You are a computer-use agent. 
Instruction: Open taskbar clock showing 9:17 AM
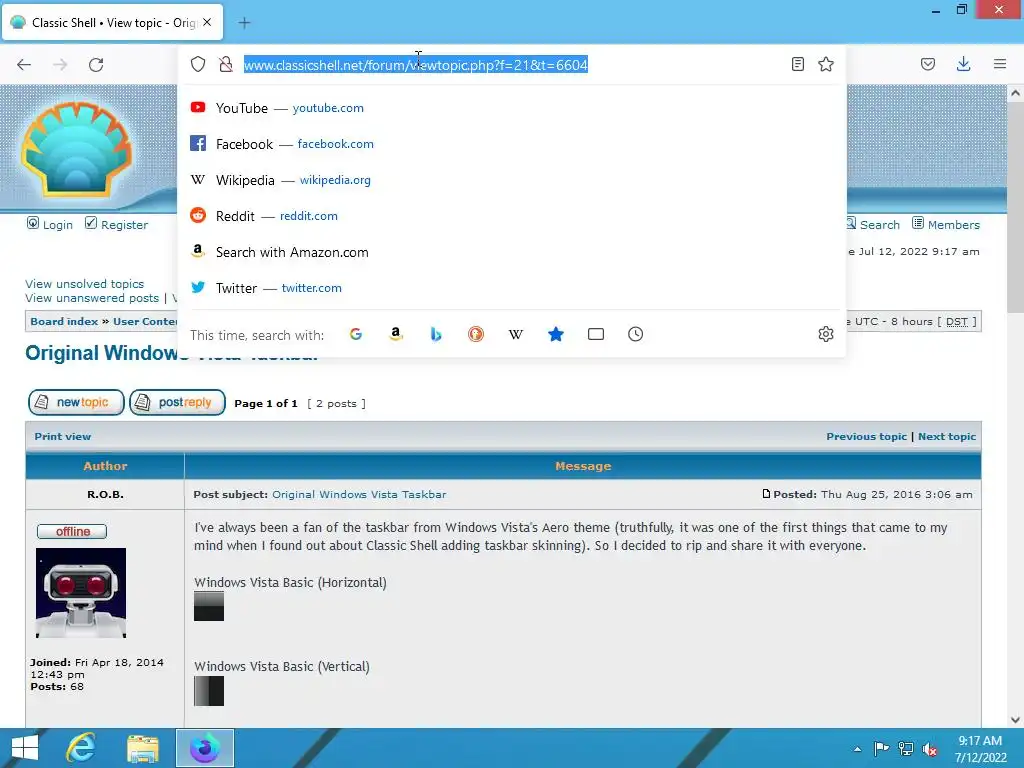tap(980, 749)
